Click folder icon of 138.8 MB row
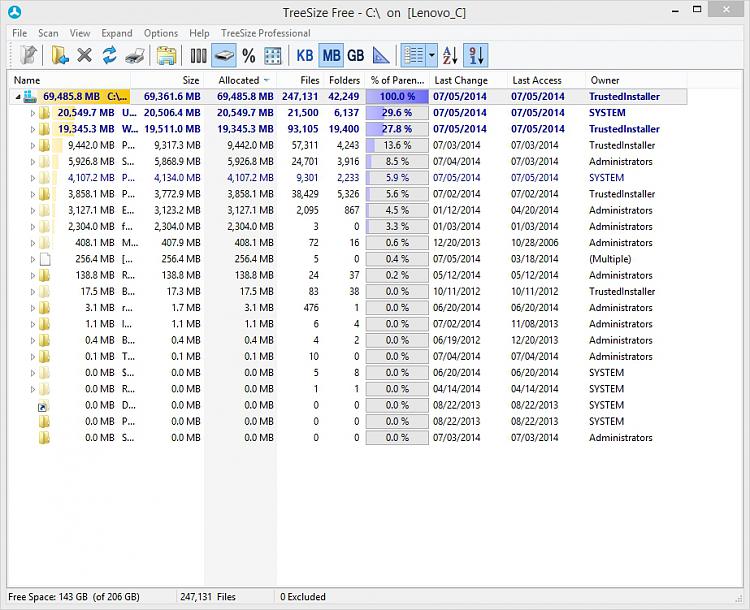The image size is (750, 610). coord(44,276)
